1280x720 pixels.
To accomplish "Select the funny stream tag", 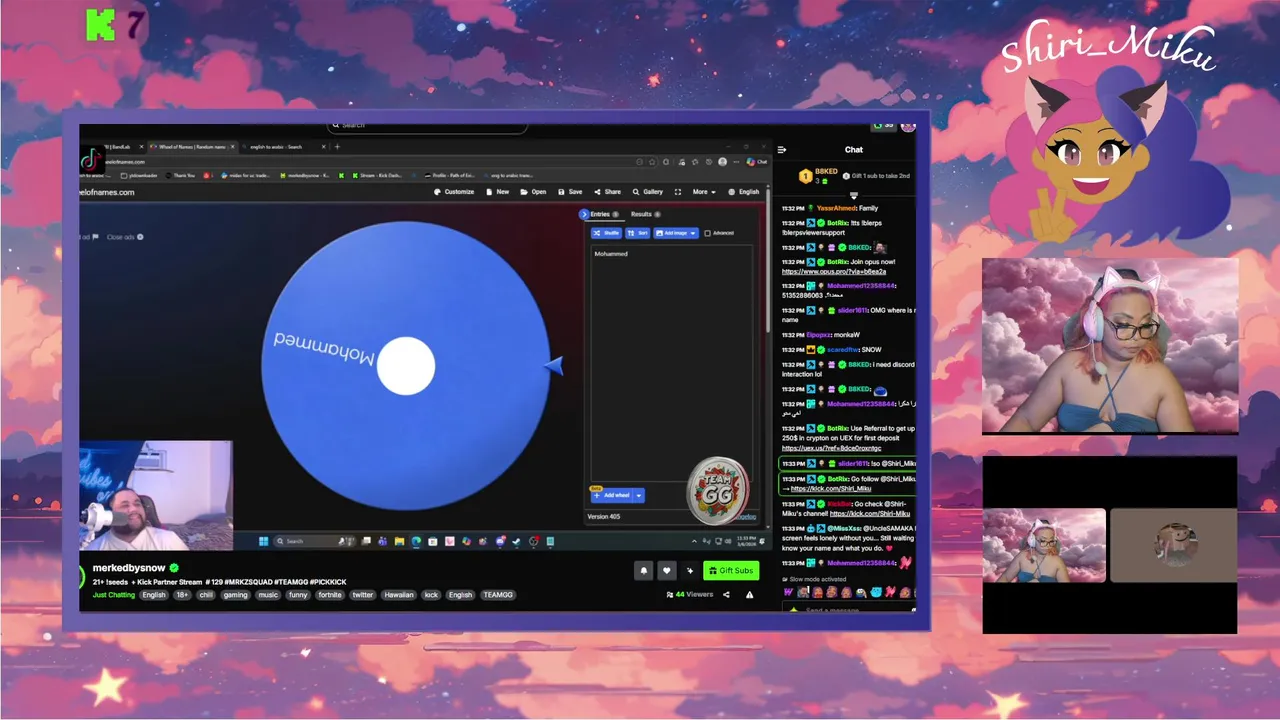I will point(298,595).
